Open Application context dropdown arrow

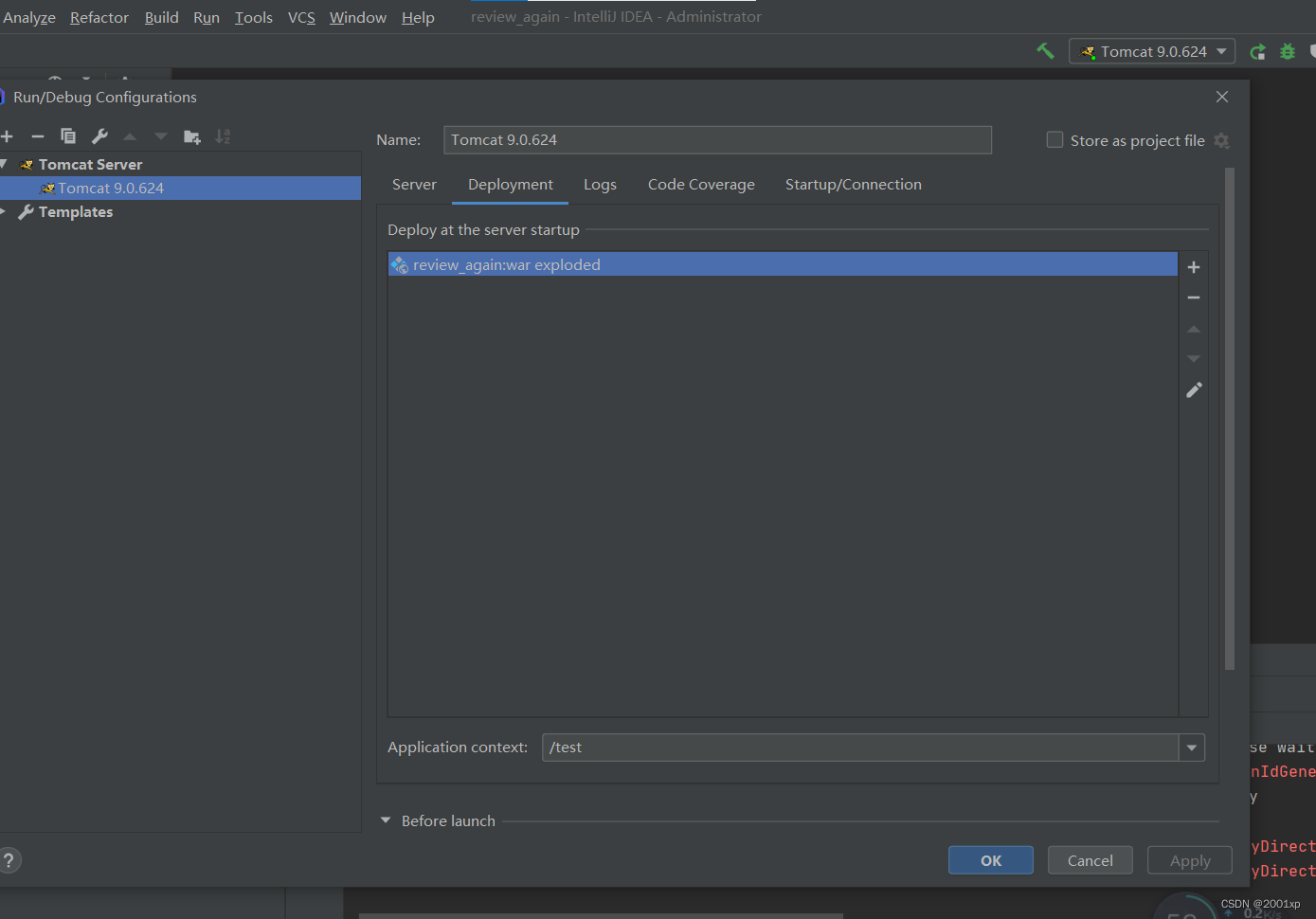[1192, 748]
